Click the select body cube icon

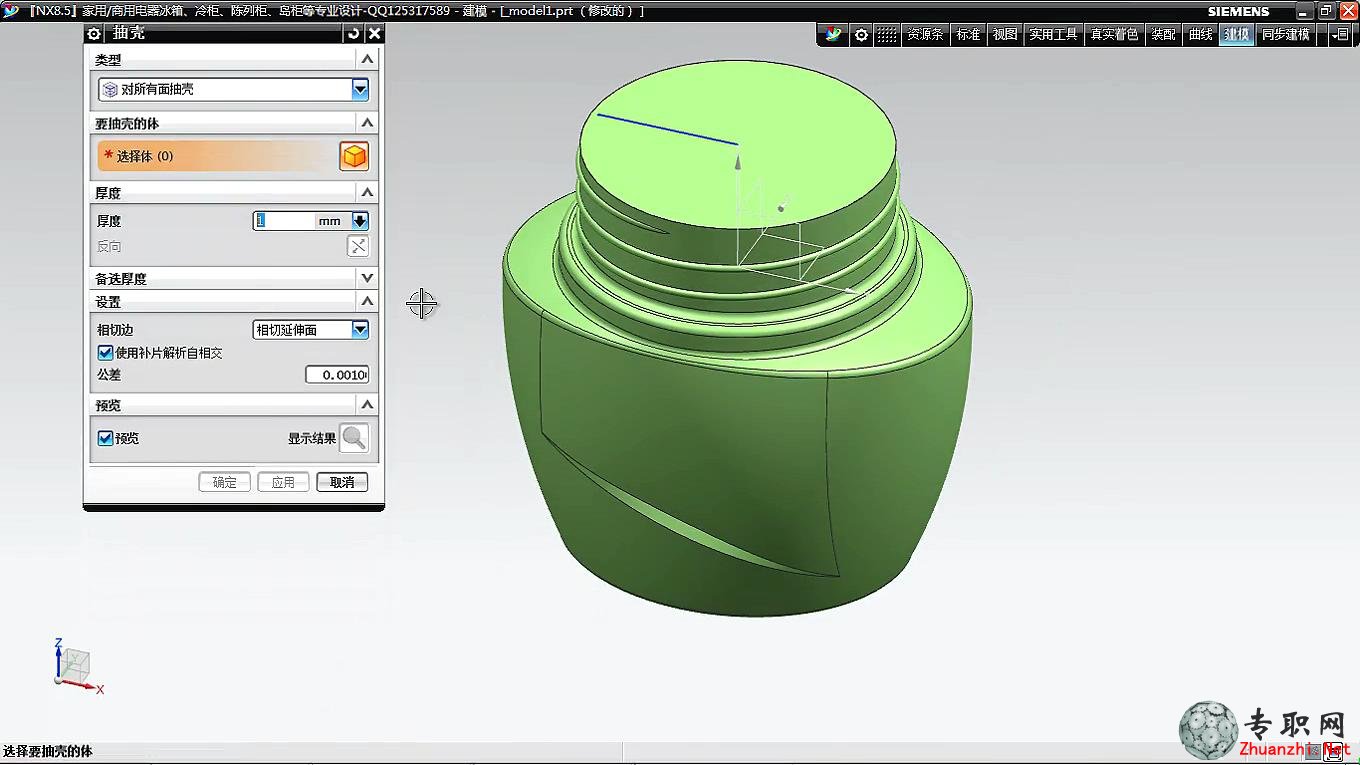354,156
